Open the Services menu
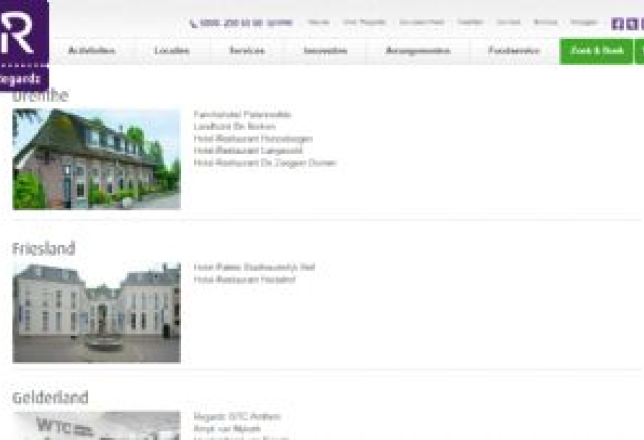 (x=247, y=51)
